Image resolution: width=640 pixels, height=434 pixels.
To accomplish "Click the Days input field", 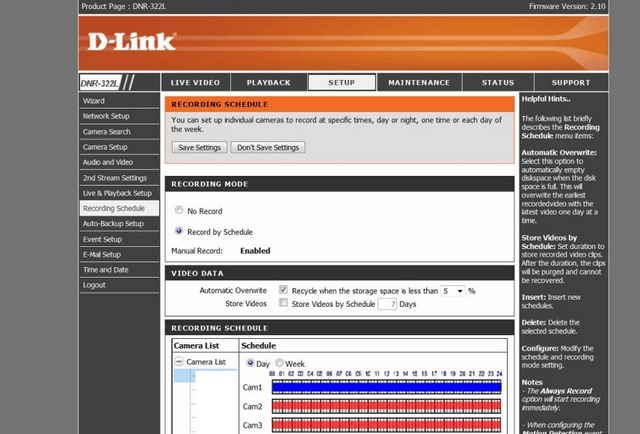I will [387, 304].
